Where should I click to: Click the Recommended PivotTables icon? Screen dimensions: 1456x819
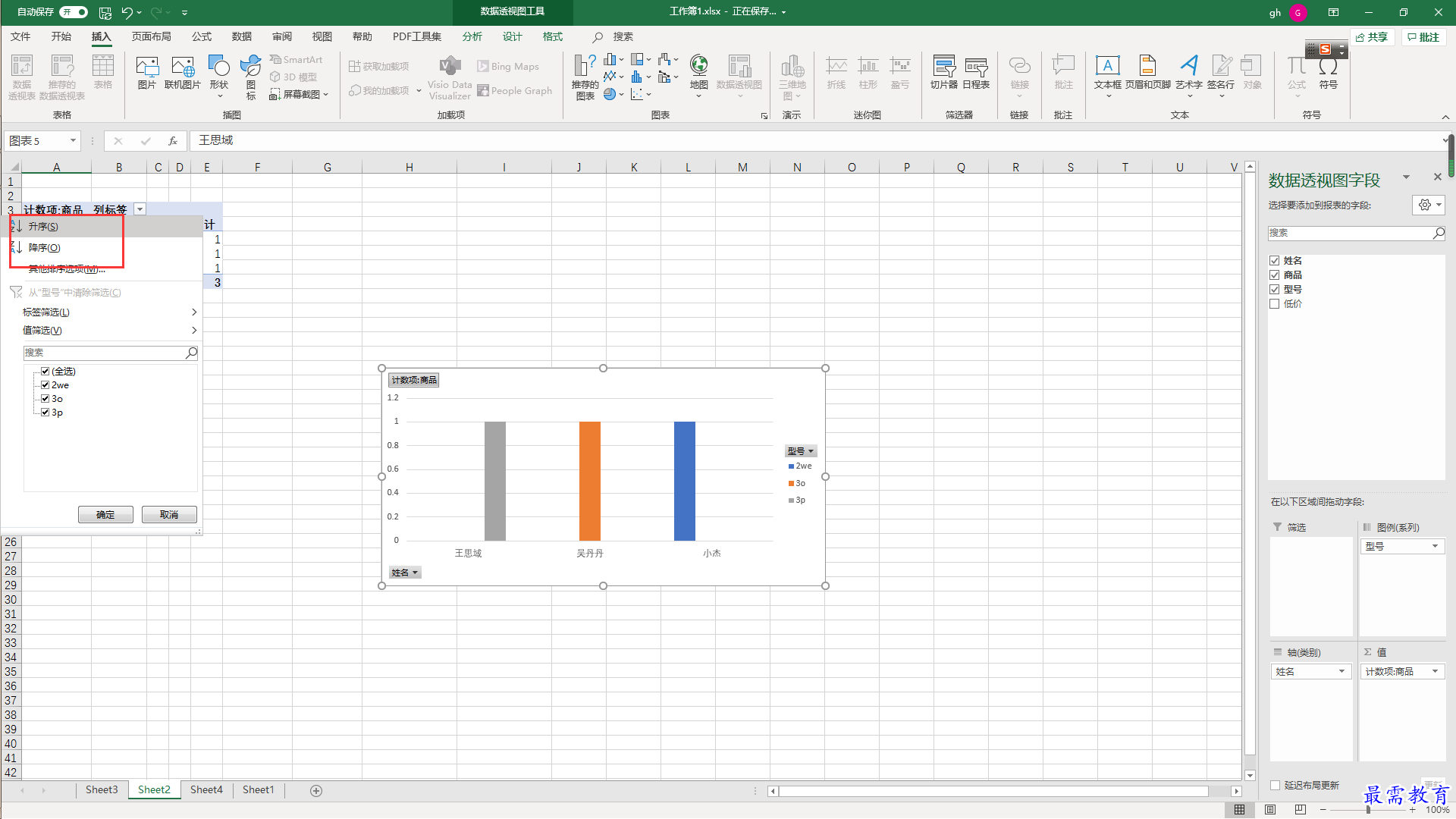click(x=62, y=76)
